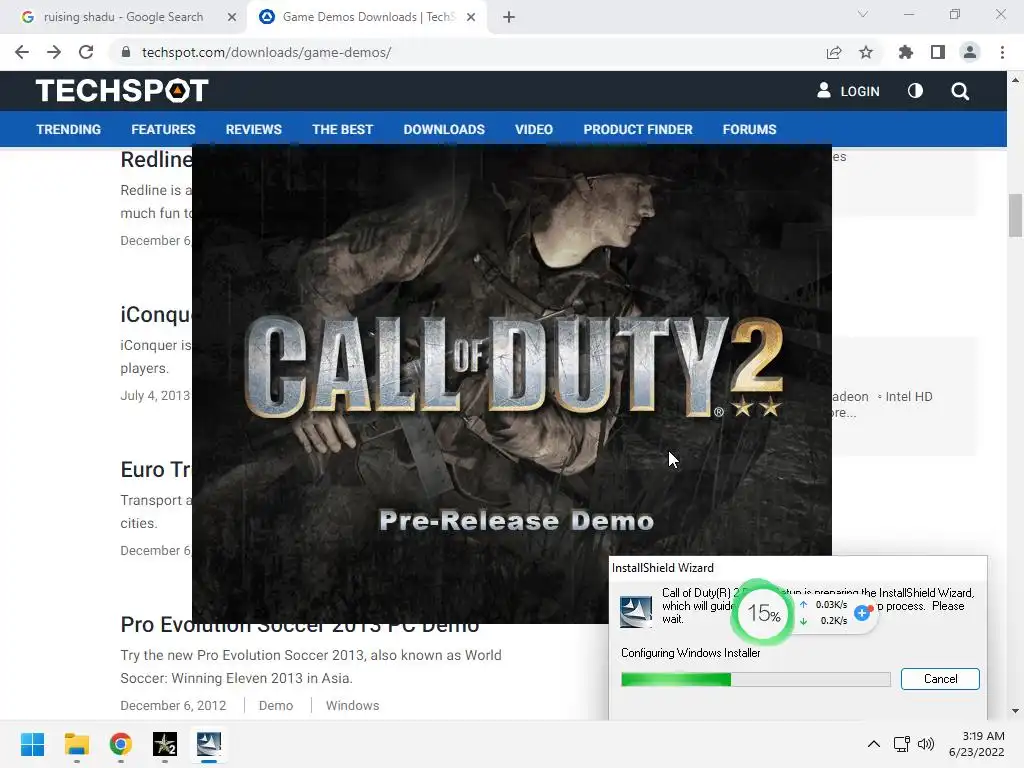Viewport: 1024px width, 768px height.
Task: Open the tab search dropdown arrow
Action: [x=863, y=14]
